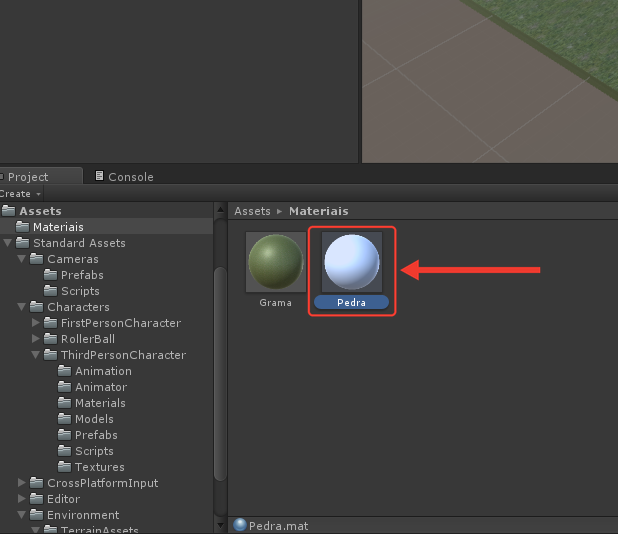
Task: Click the Animator folder icon
Action: point(64,387)
